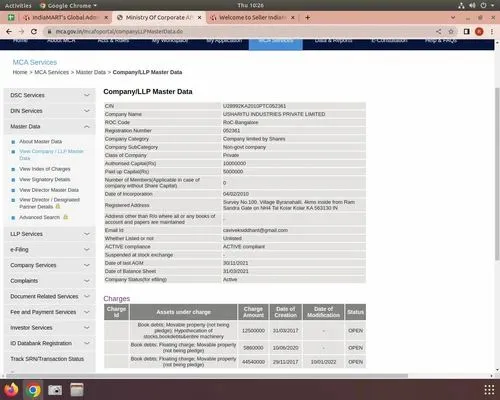Viewport: 500px width, 400px height.
Task: Open the View Index of Charges link
Action: pyautogui.click(x=45, y=169)
